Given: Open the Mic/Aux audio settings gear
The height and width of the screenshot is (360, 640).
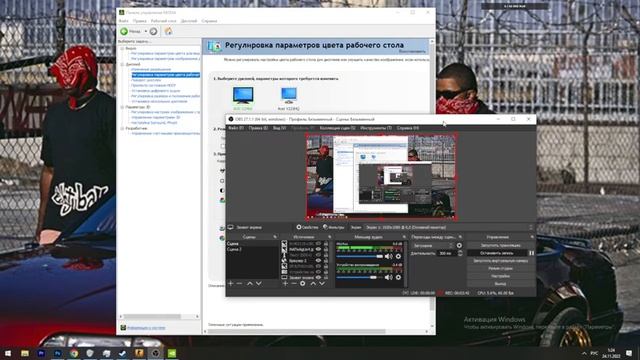Looking at the screenshot, I should click(398, 256).
